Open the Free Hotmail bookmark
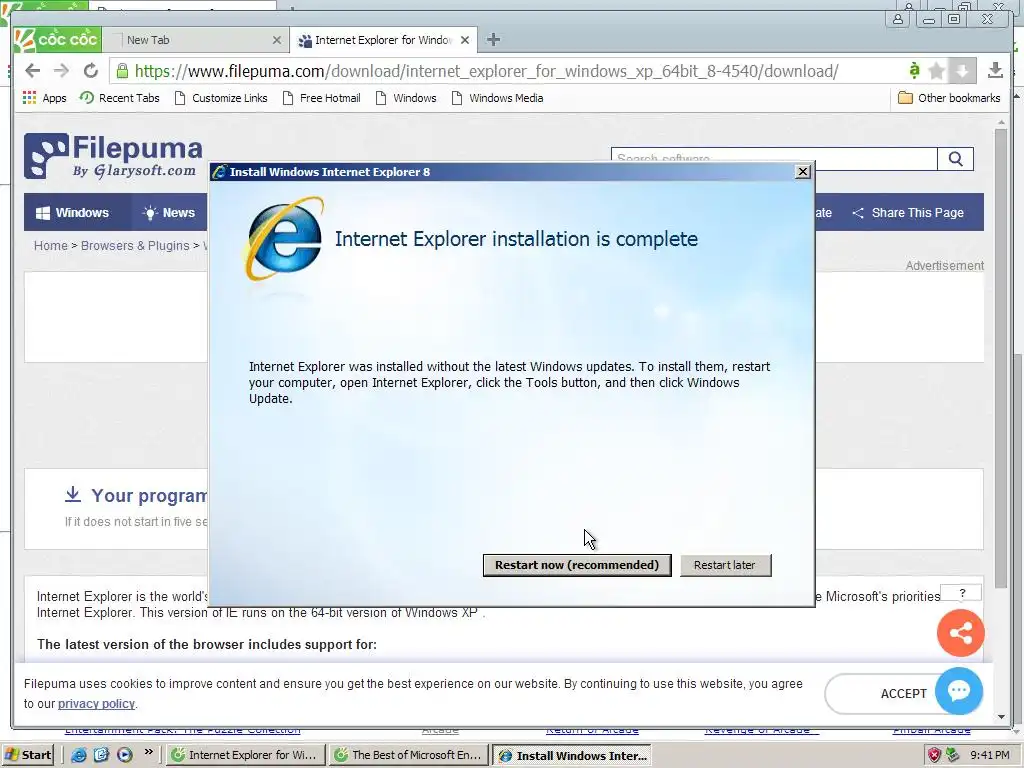 [322, 98]
